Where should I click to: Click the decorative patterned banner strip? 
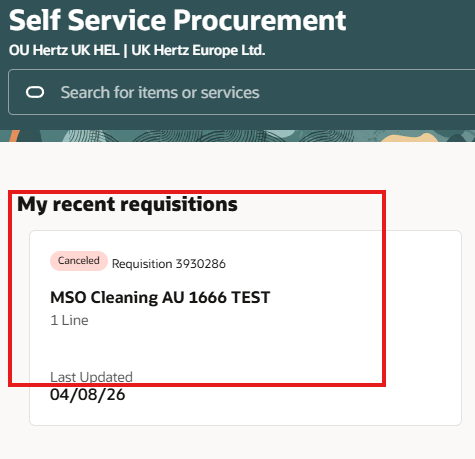[237, 136]
